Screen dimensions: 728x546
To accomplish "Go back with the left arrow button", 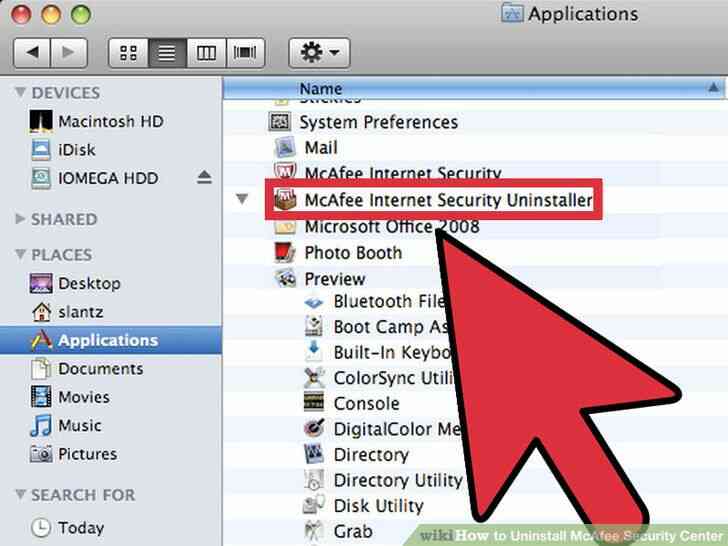I will (x=32, y=52).
